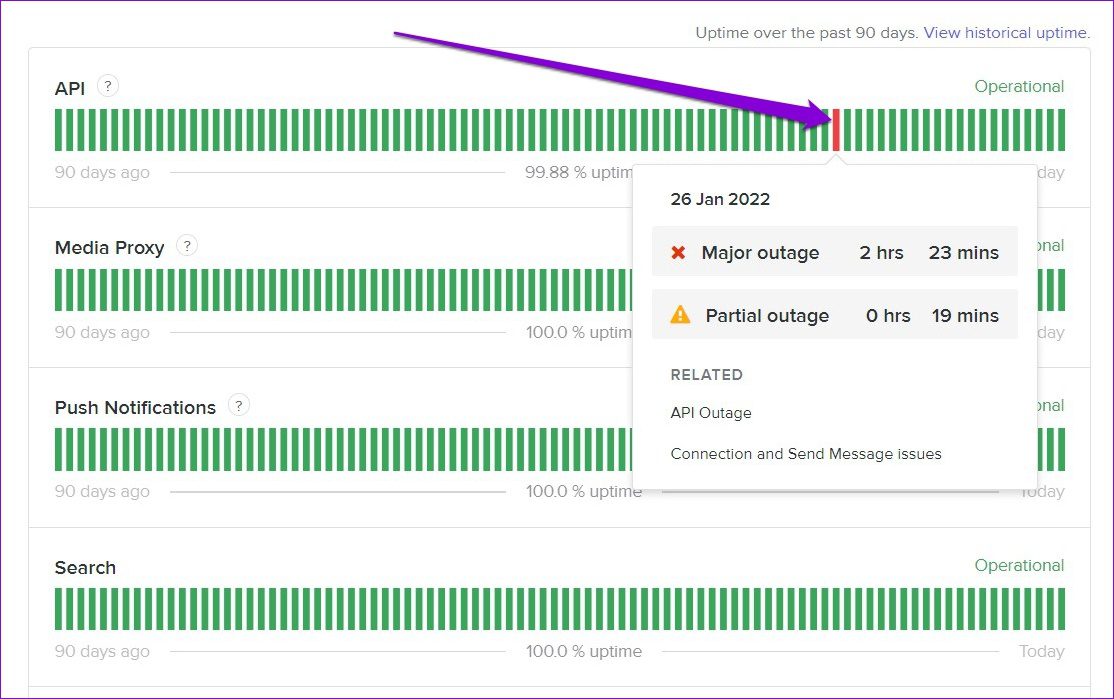Click the Media Proxy question mark icon
The image size is (1114, 699).
[x=187, y=246]
